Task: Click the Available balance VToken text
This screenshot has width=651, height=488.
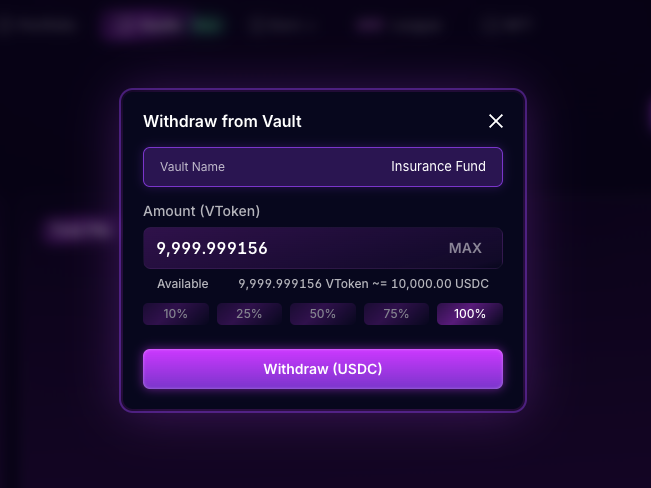Action: (x=363, y=284)
